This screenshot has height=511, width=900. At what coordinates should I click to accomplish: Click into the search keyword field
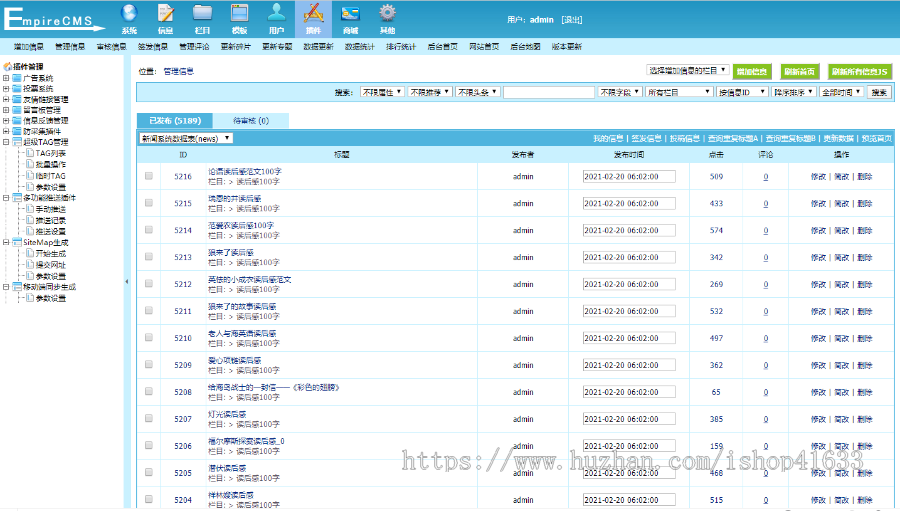click(x=549, y=92)
